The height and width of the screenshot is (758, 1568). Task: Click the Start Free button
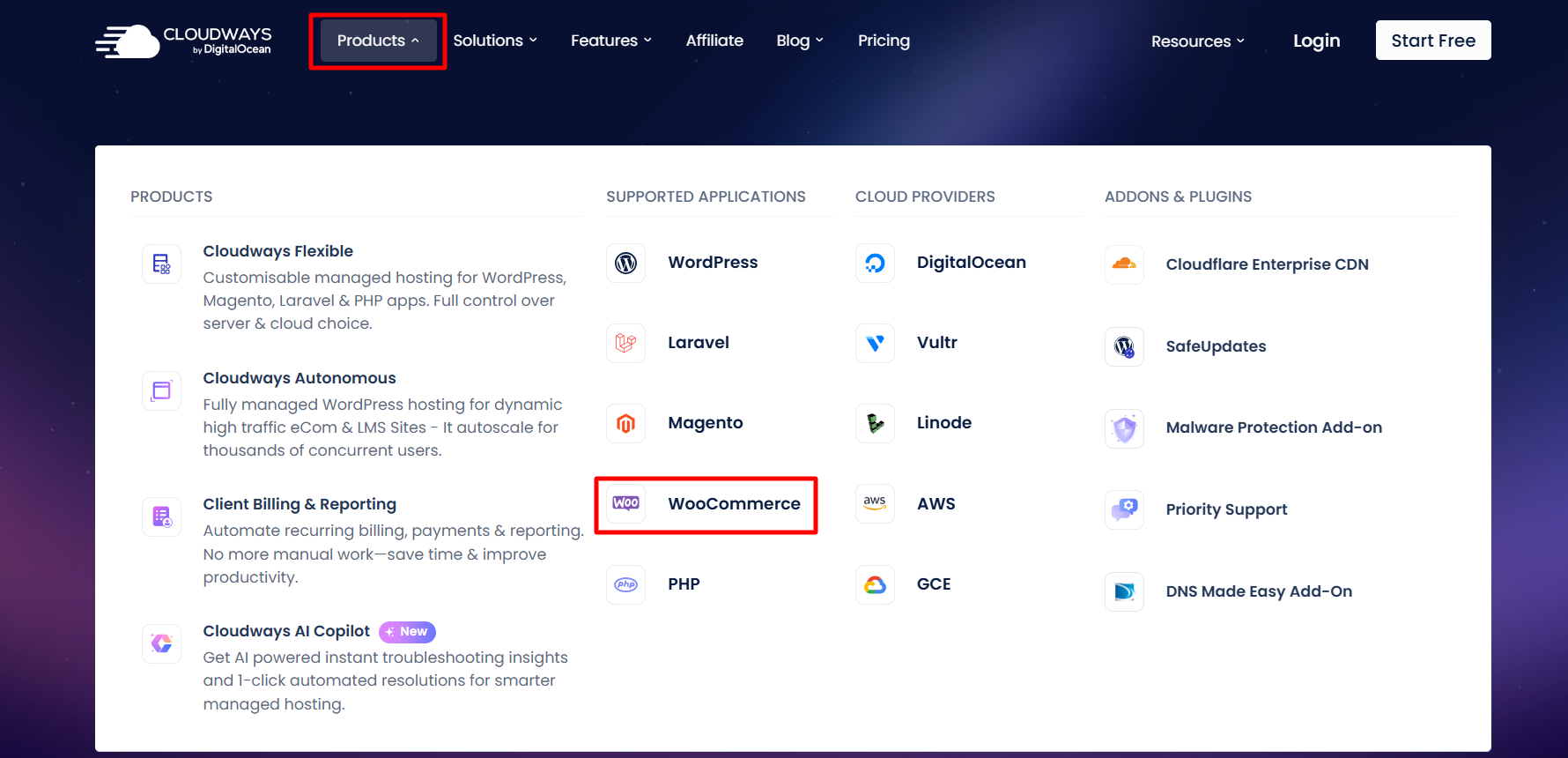(1433, 41)
